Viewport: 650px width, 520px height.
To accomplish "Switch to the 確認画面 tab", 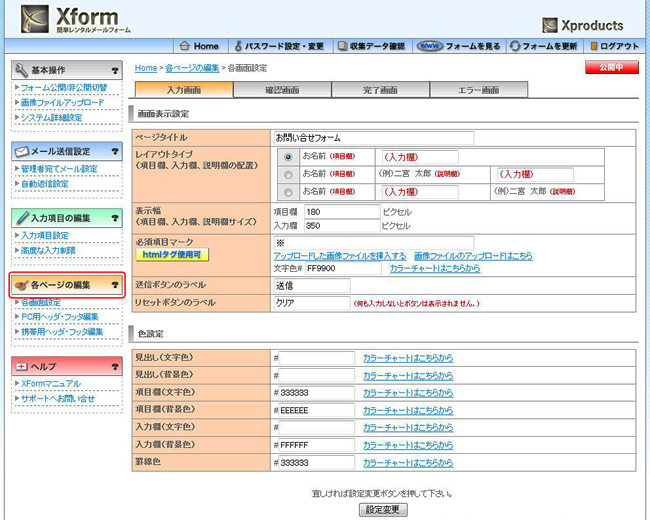I will 282,90.
